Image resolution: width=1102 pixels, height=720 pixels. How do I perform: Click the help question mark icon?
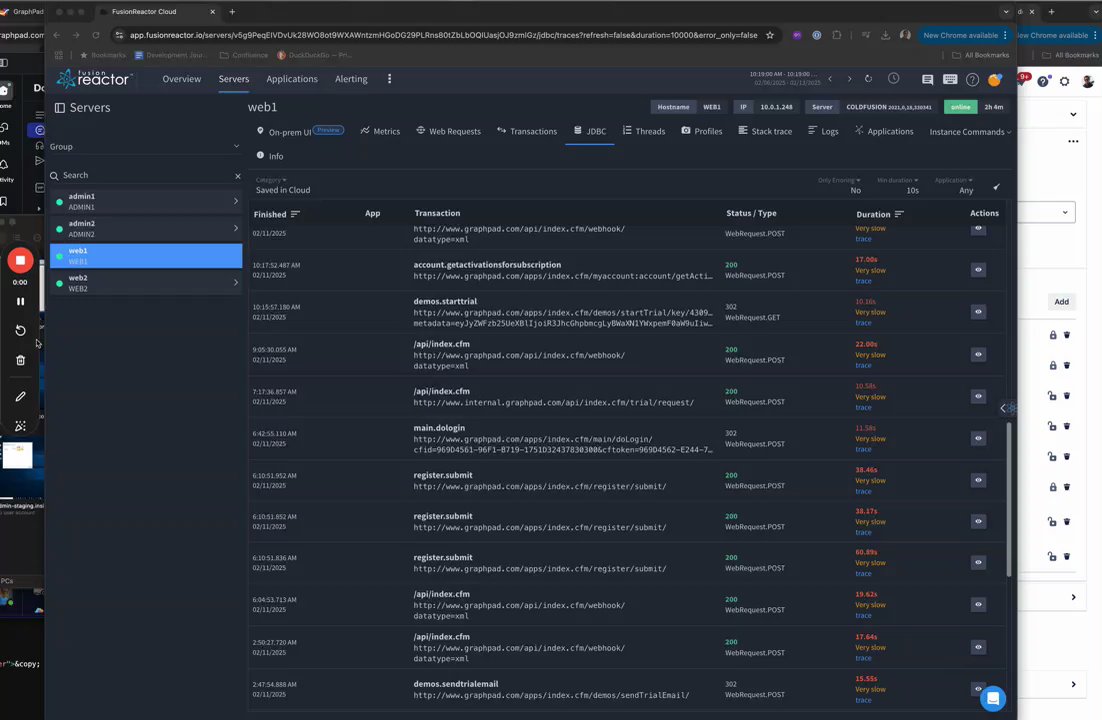point(972,80)
